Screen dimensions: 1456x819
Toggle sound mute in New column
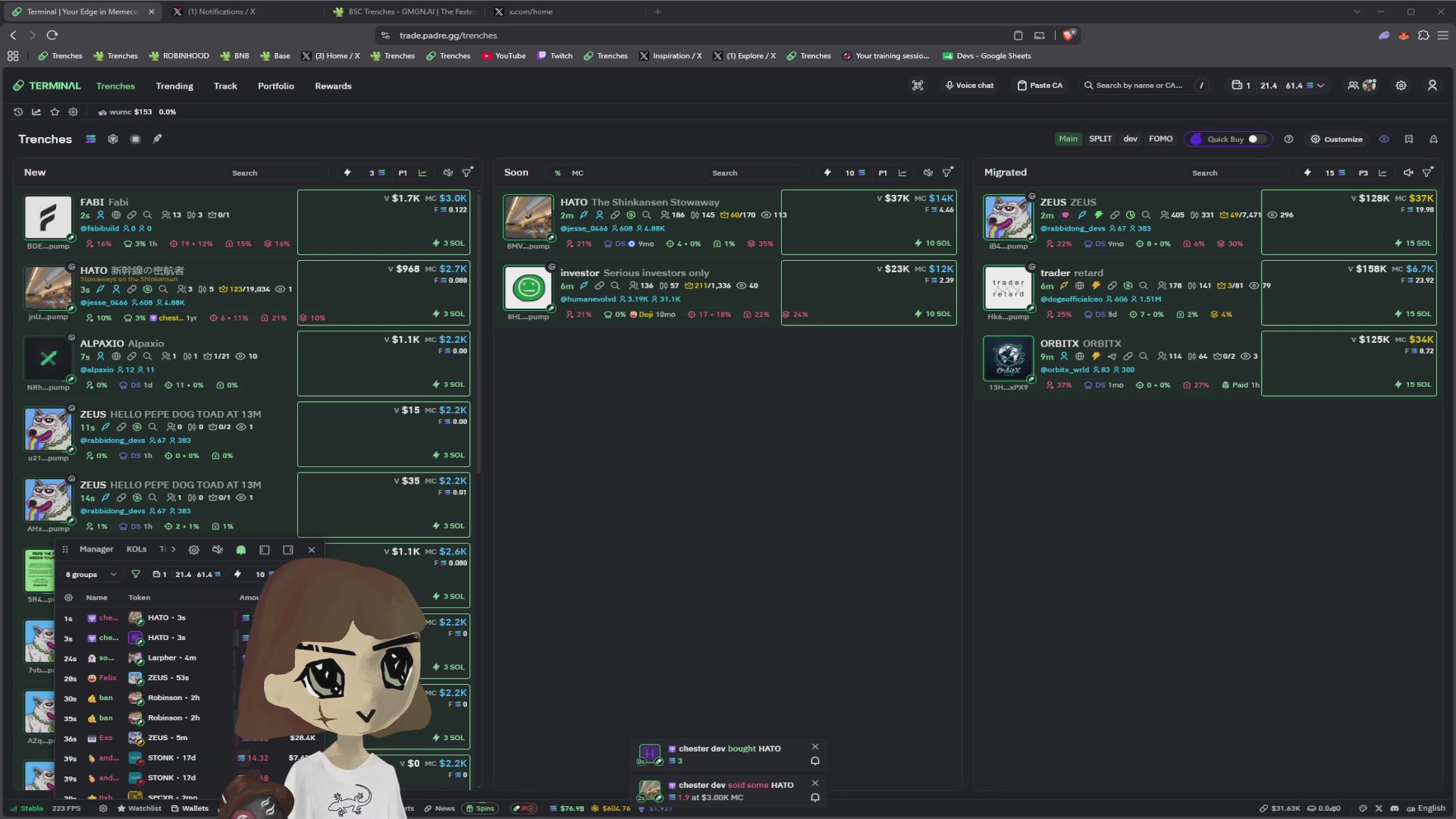(447, 173)
